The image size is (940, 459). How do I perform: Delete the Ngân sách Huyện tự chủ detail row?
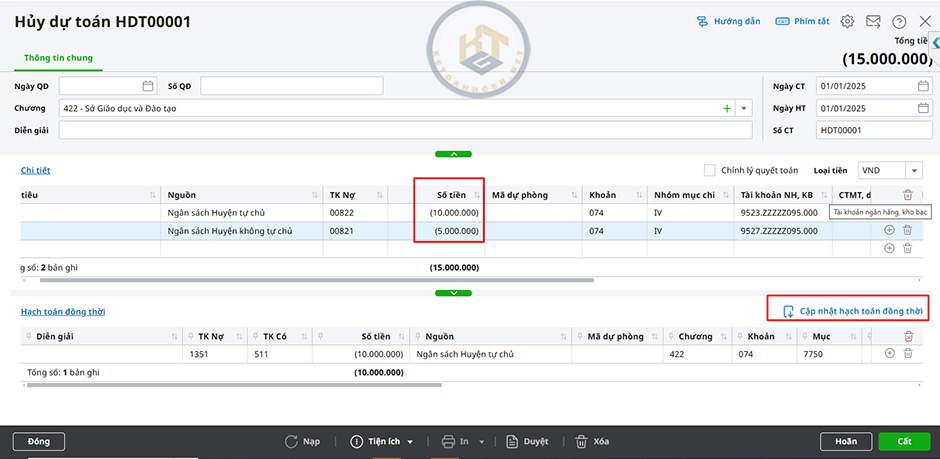pyautogui.click(x=908, y=213)
